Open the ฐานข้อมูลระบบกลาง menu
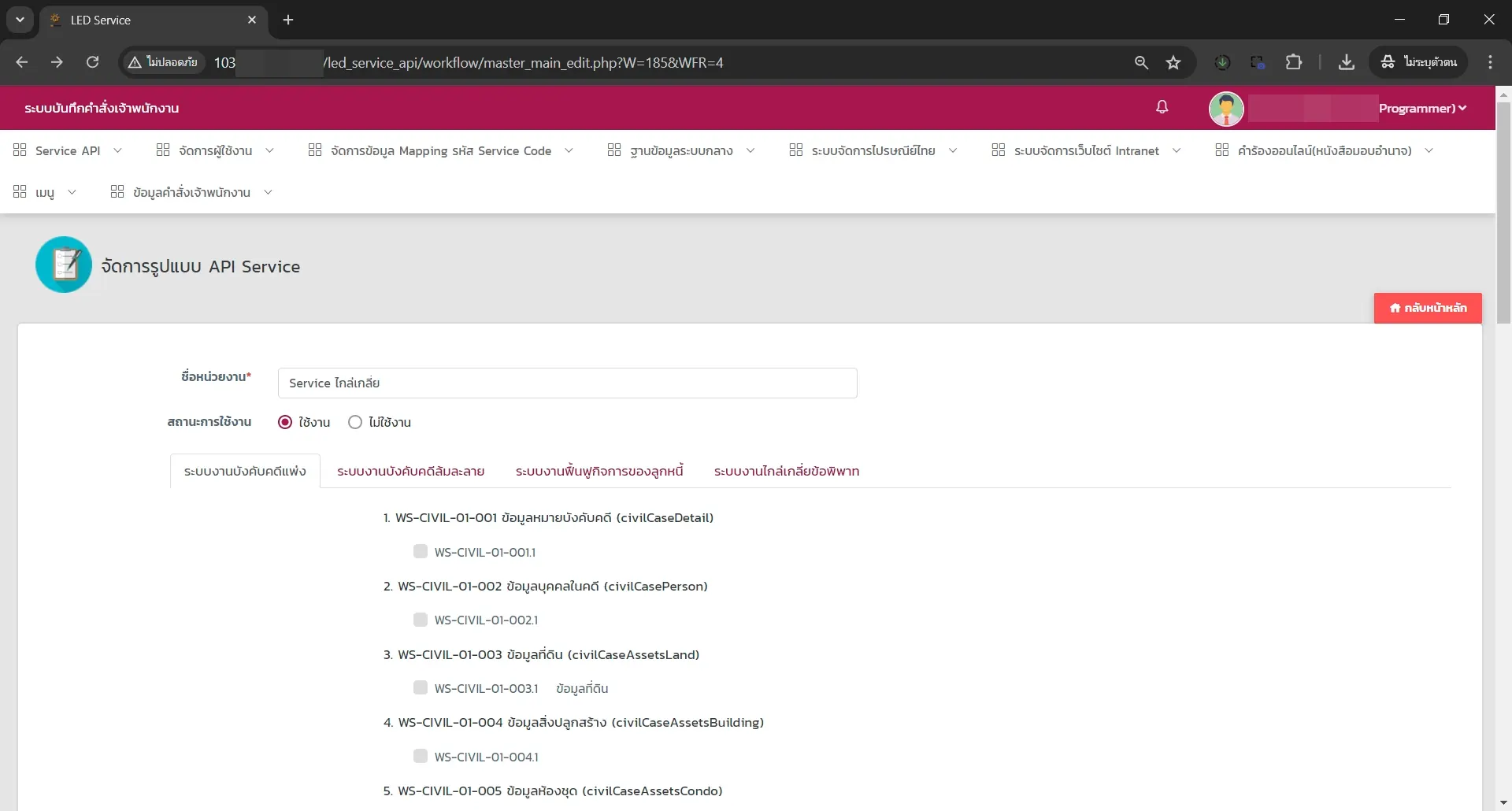Image resolution: width=1512 pixels, height=811 pixels. [x=681, y=150]
